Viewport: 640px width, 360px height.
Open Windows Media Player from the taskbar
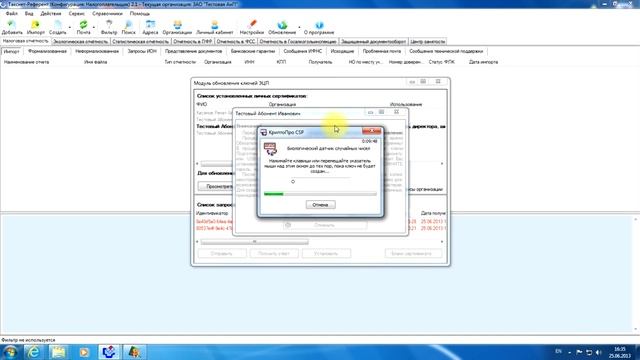point(84,352)
